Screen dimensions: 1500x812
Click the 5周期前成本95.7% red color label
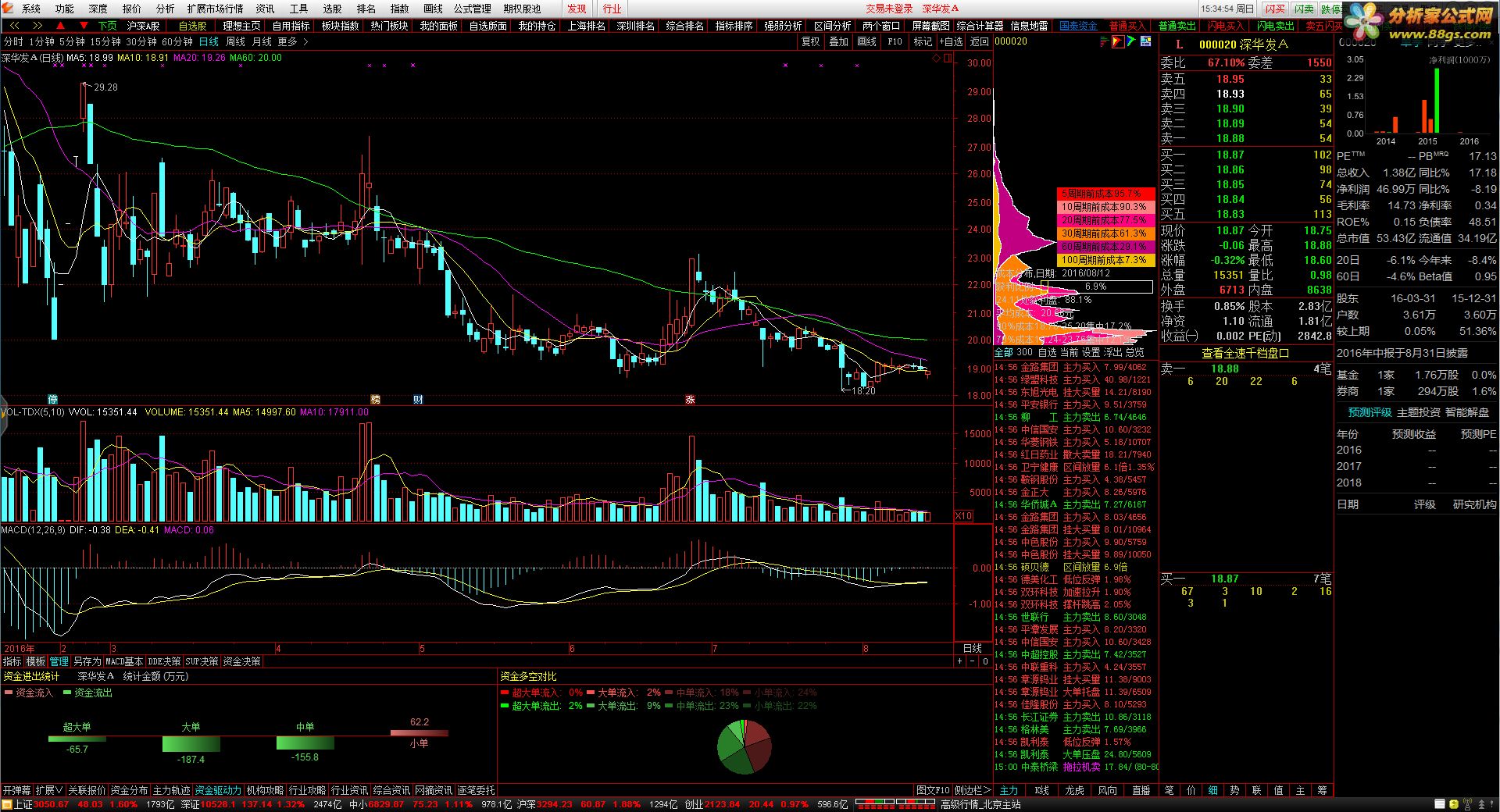click(1105, 193)
